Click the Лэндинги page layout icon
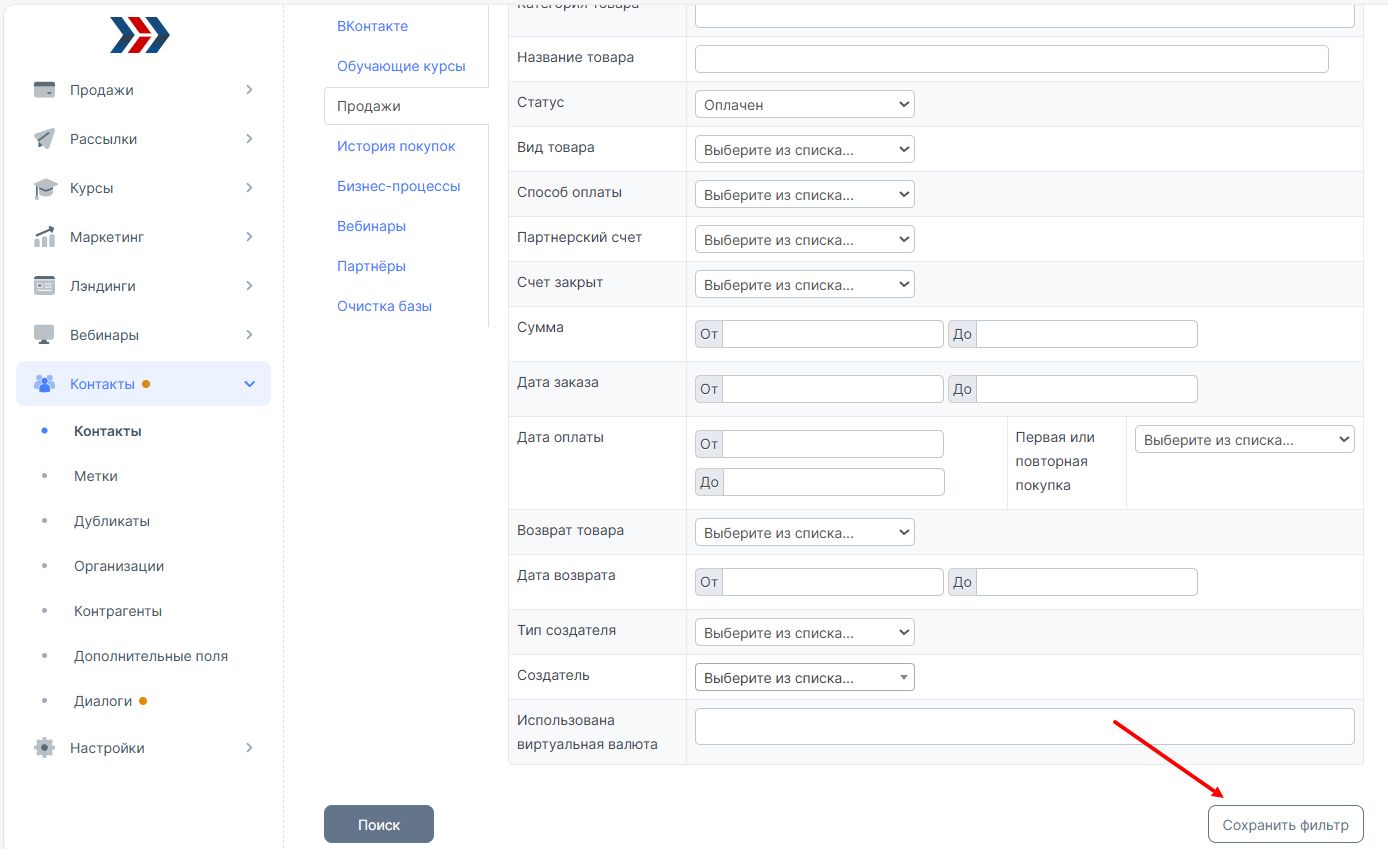1388x849 pixels. click(44, 286)
